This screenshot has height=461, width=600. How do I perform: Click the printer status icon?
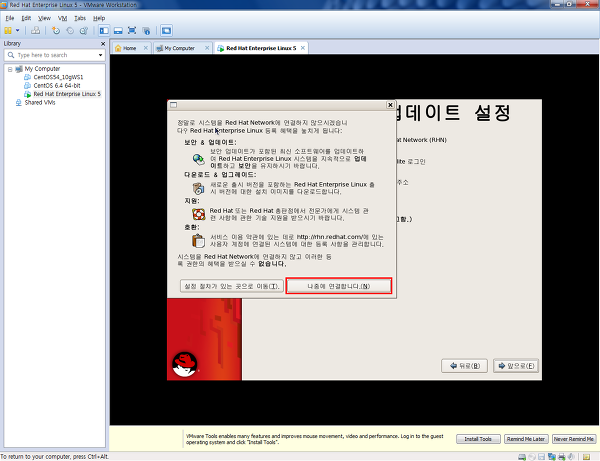(x=562, y=457)
